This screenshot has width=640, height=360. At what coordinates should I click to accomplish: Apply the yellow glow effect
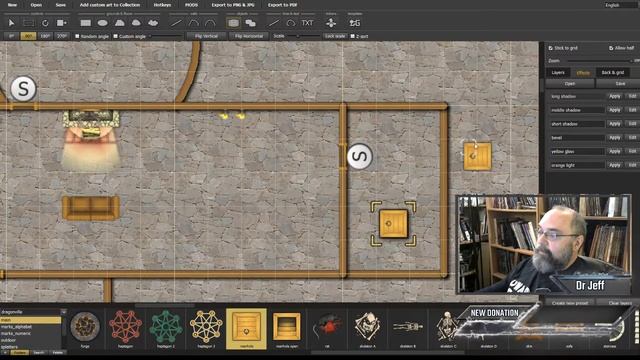[615, 151]
